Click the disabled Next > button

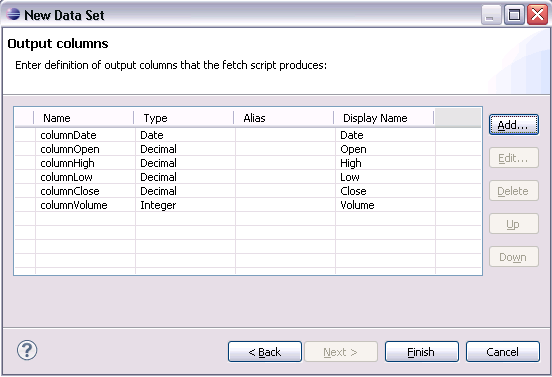click(x=341, y=352)
